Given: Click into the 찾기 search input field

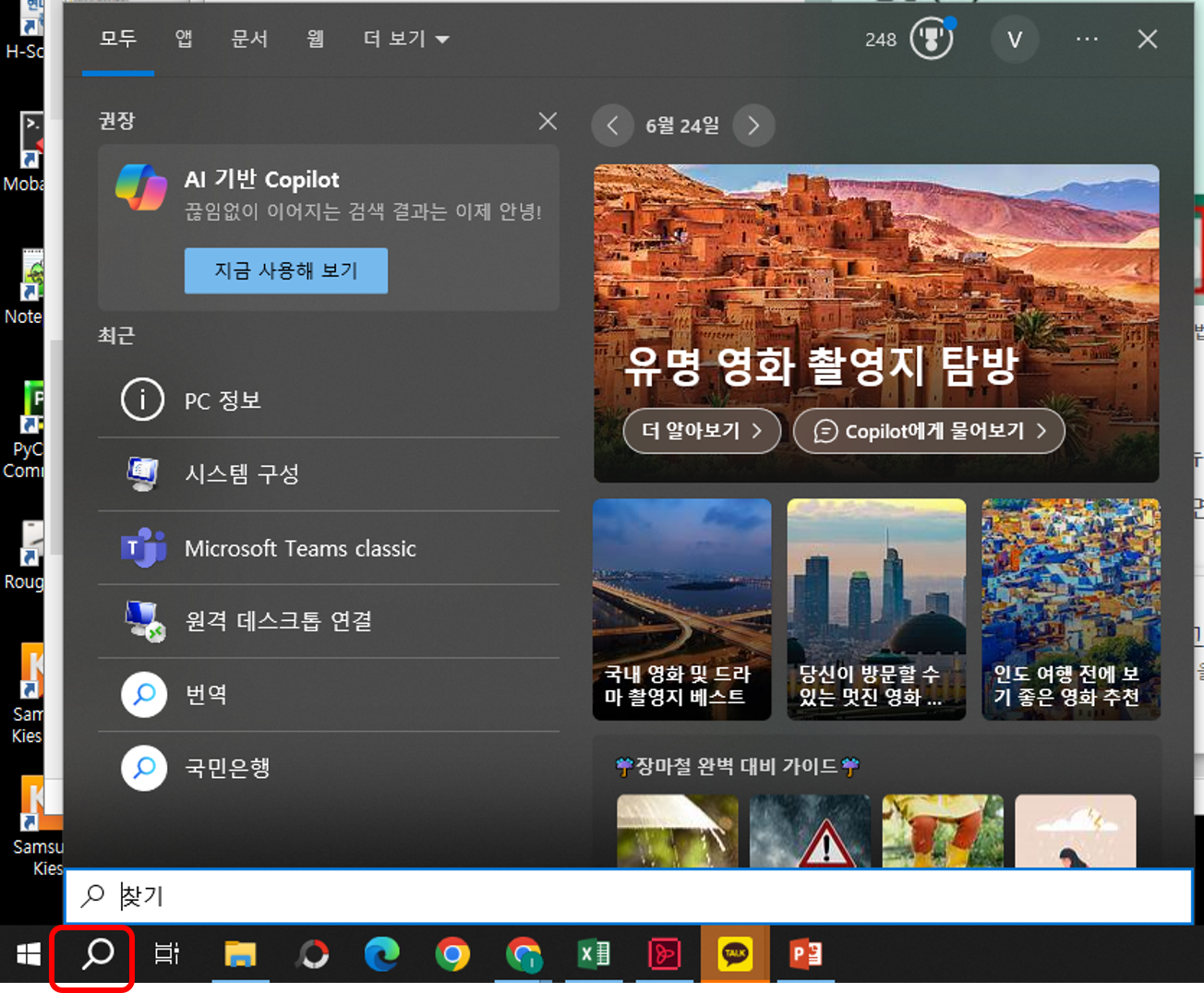Looking at the screenshot, I should pos(629,895).
